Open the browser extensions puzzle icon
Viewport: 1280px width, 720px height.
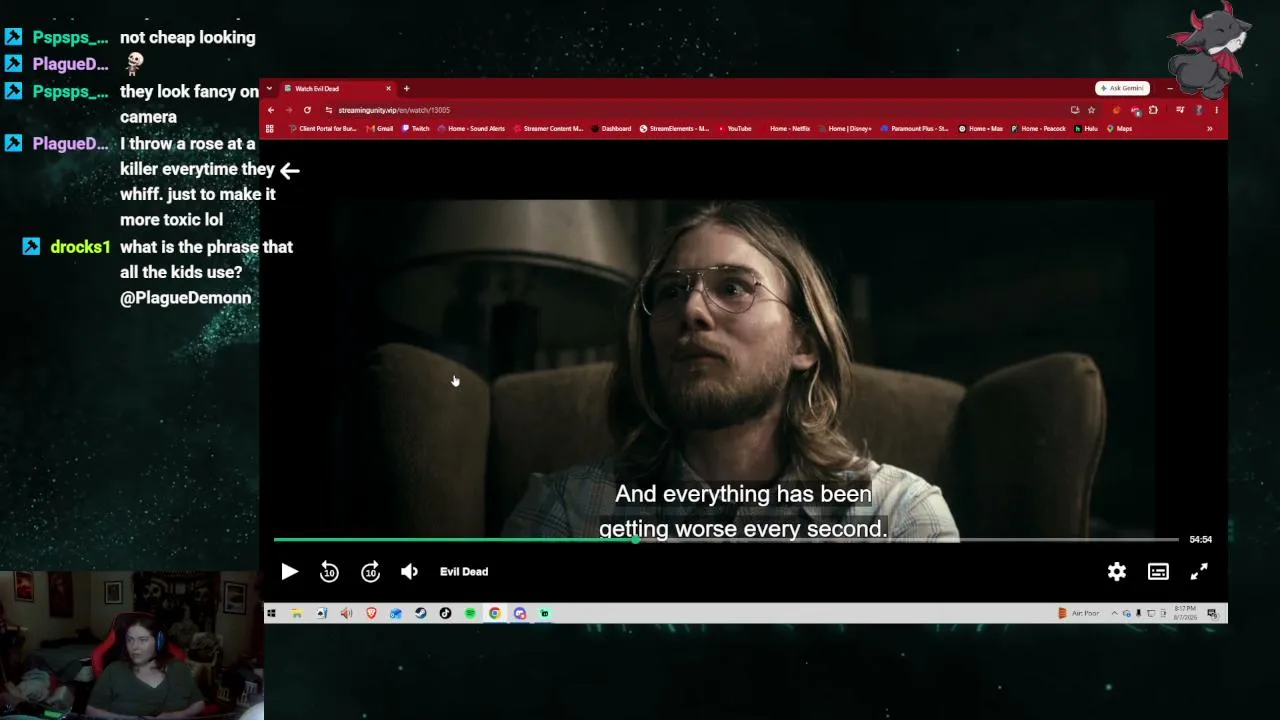coord(1153,110)
